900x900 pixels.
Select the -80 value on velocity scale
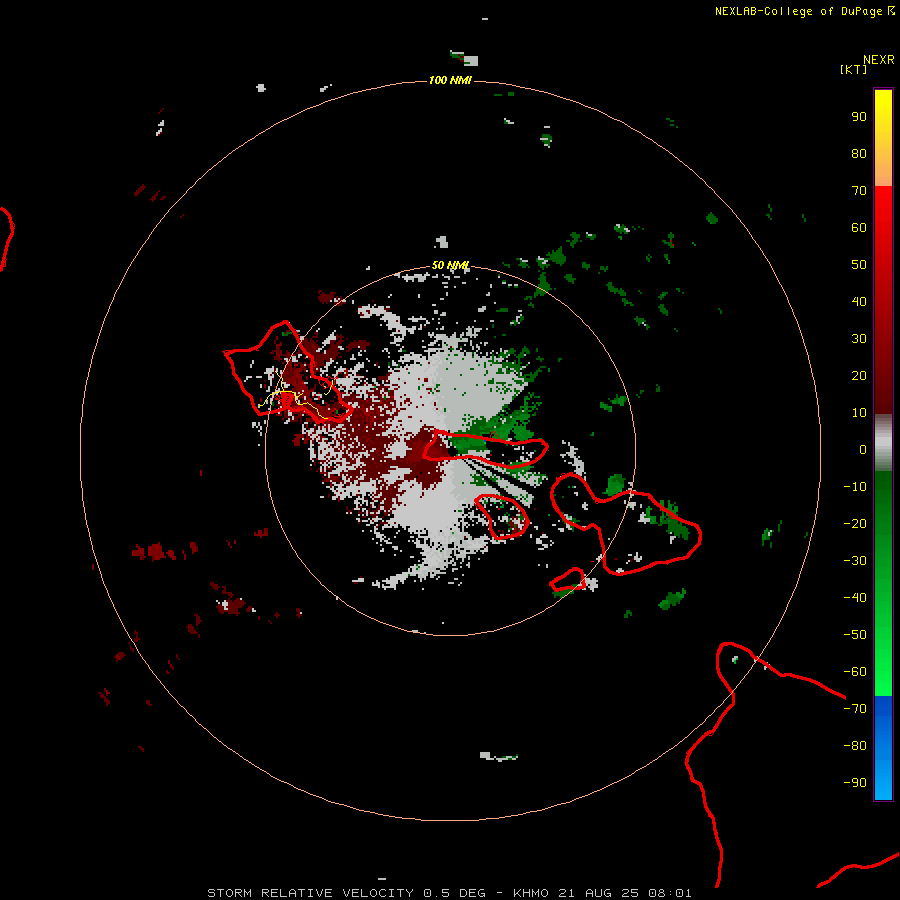[x=855, y=746]
